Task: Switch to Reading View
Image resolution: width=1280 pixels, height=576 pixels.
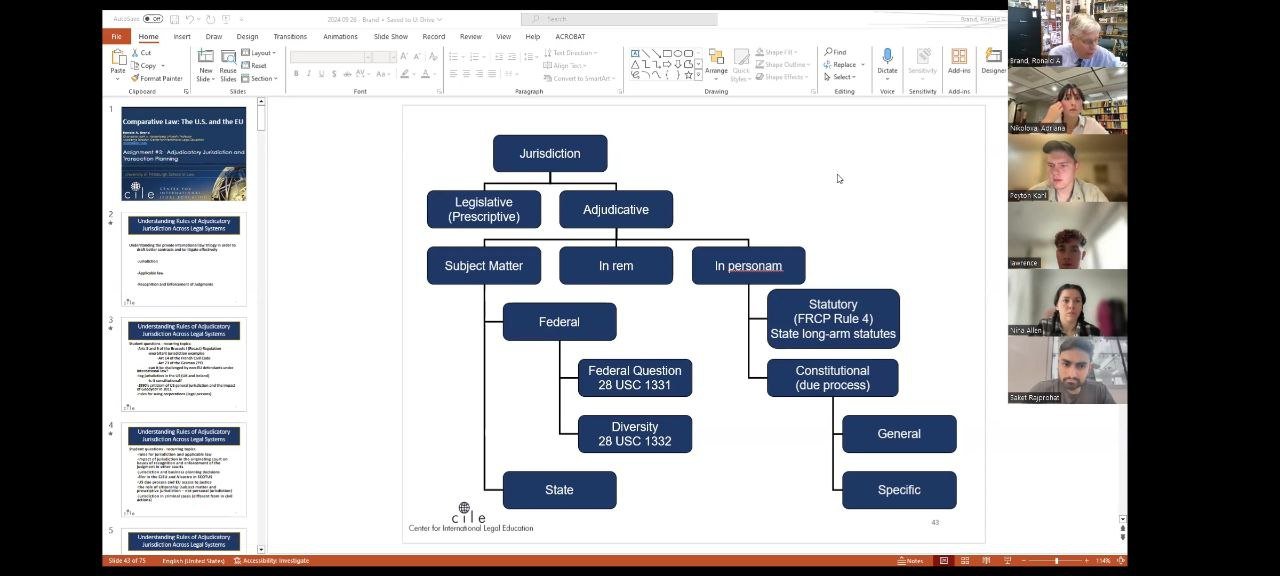Action: 985,561
